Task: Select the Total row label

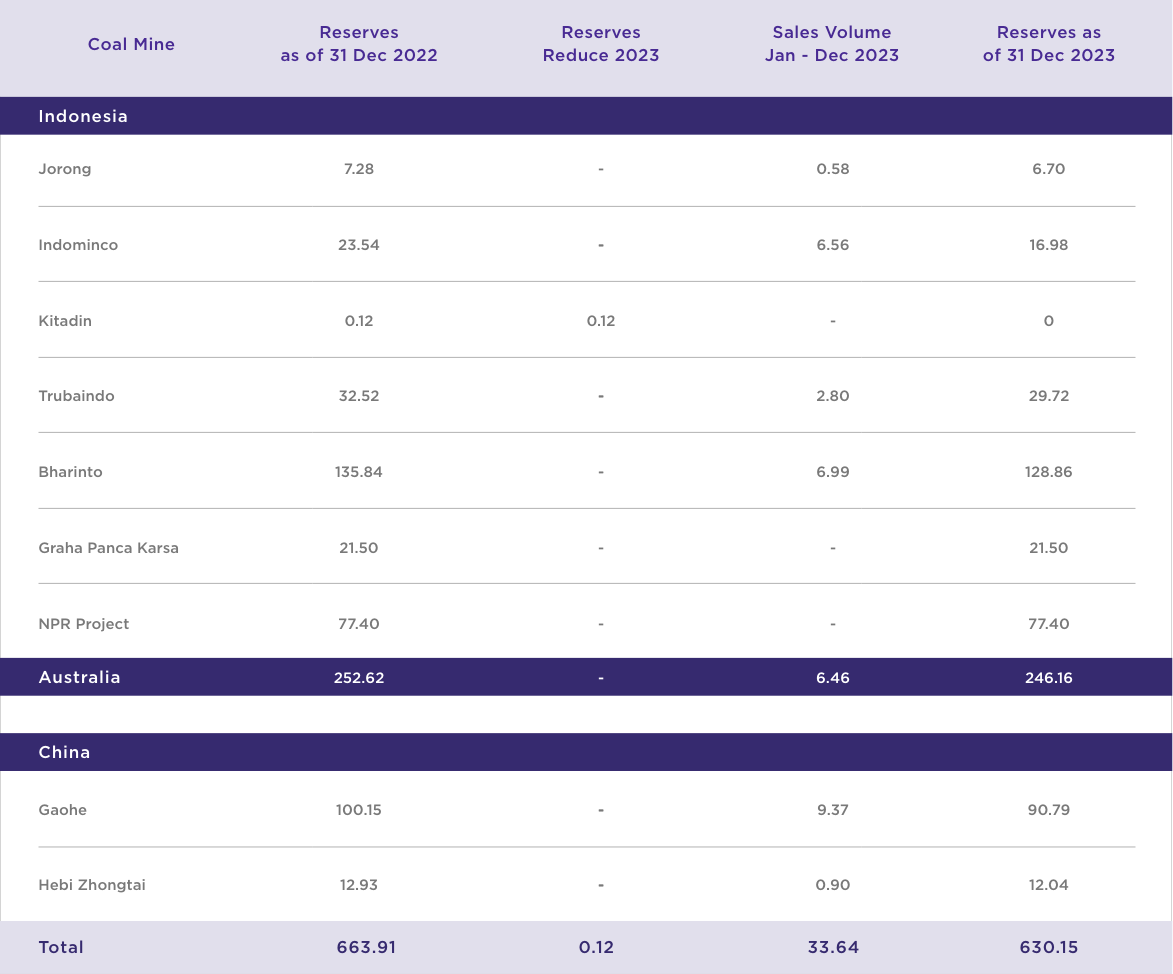Action: 61,947
